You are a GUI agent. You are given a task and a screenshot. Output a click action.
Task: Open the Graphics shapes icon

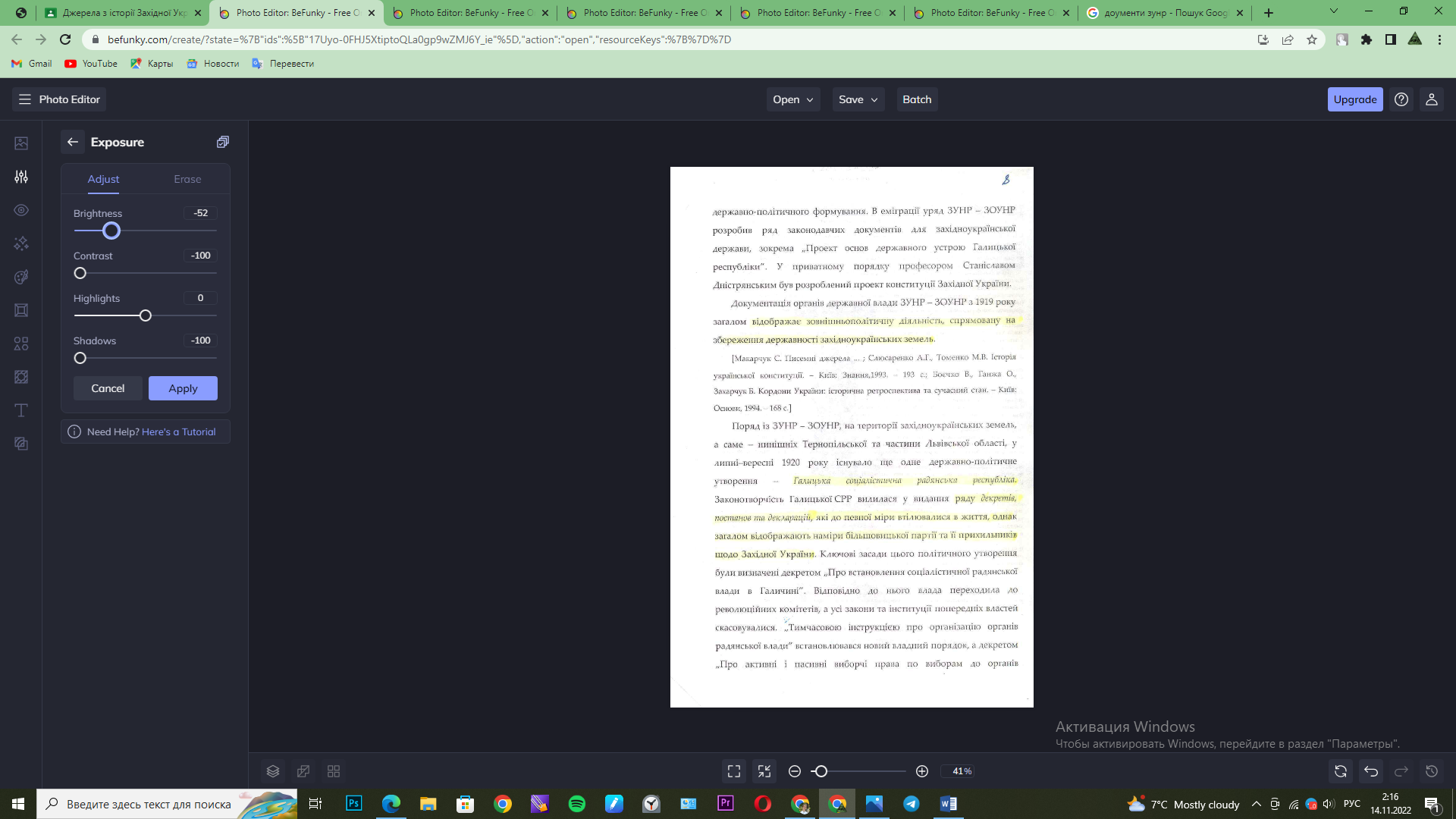coord(21,344)
